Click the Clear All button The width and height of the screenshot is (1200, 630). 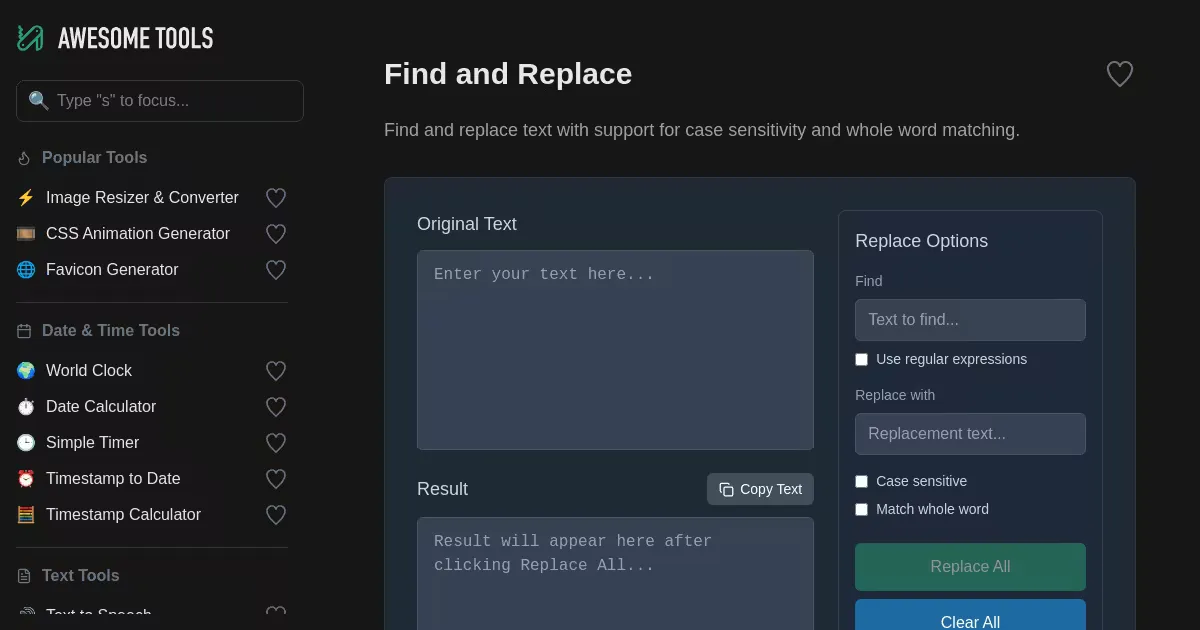[969, 618]
